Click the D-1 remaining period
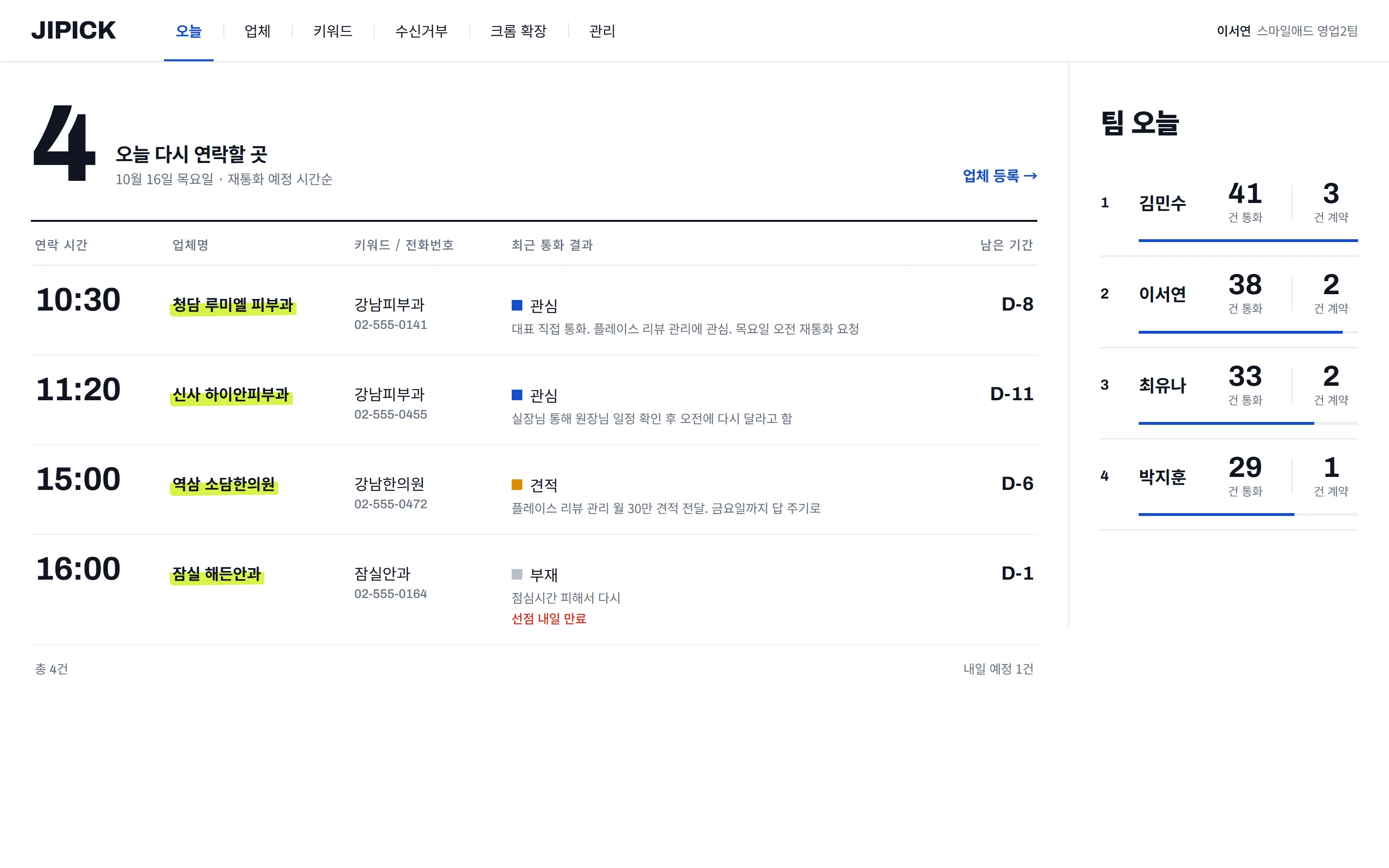The image size is (1389, 868). [1017, 573]
